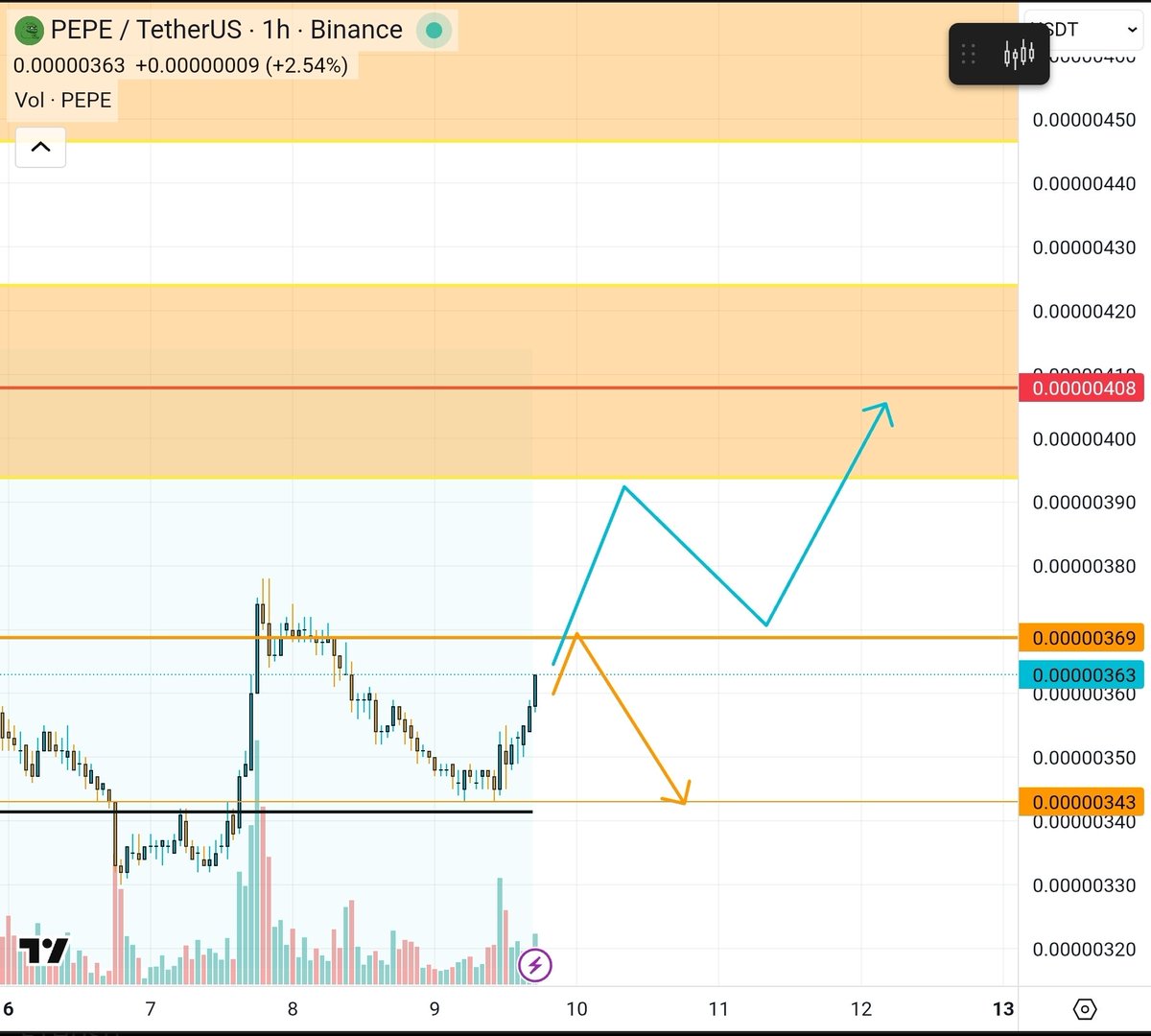Select the red horizontal line at 0.00000408
The height and width of the screenshot is (1036, 1151).
pyautogui.click(x=508, y=388)
